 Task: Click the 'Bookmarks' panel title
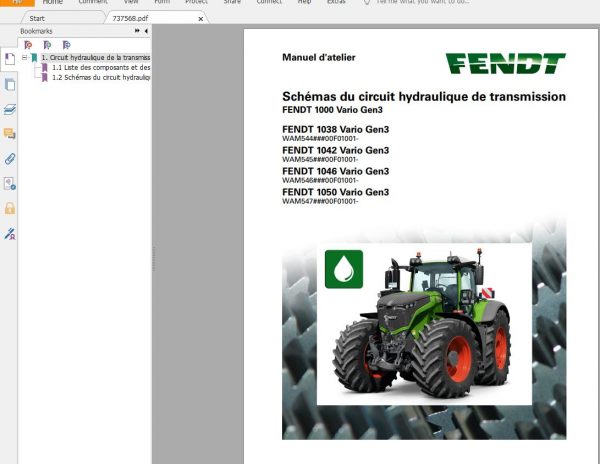(x=36, y=31)
